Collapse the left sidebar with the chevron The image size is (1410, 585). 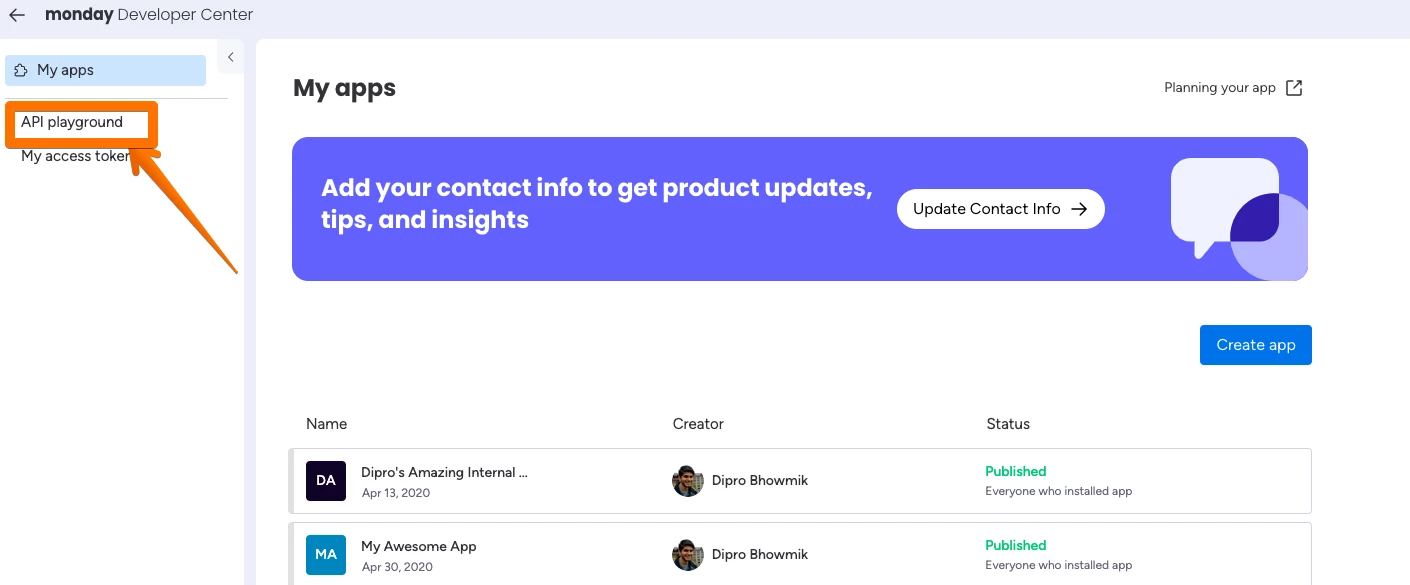[230, 57]
